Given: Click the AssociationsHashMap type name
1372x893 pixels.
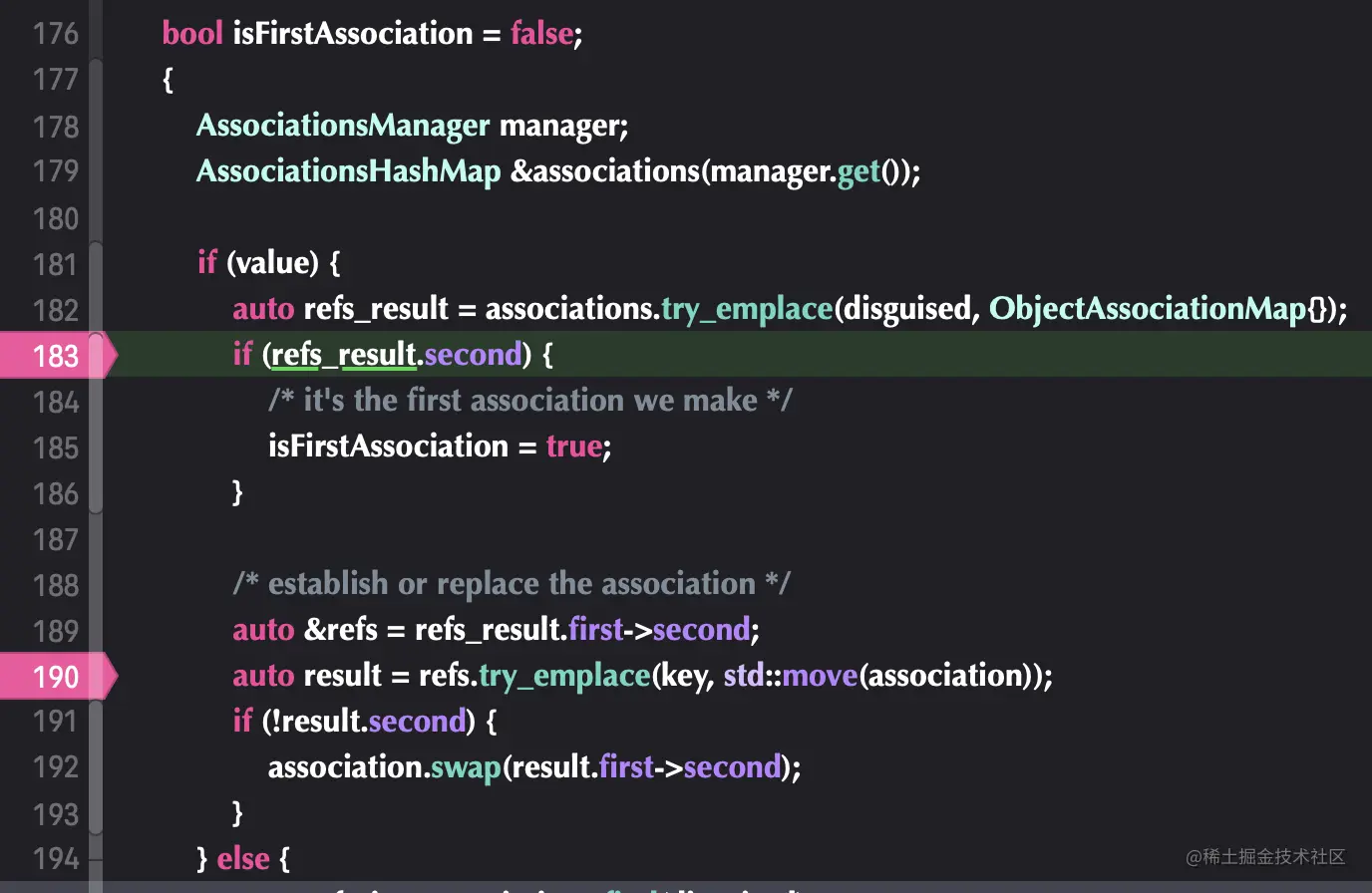Looking at the screenshot, I should click(348, 171).
